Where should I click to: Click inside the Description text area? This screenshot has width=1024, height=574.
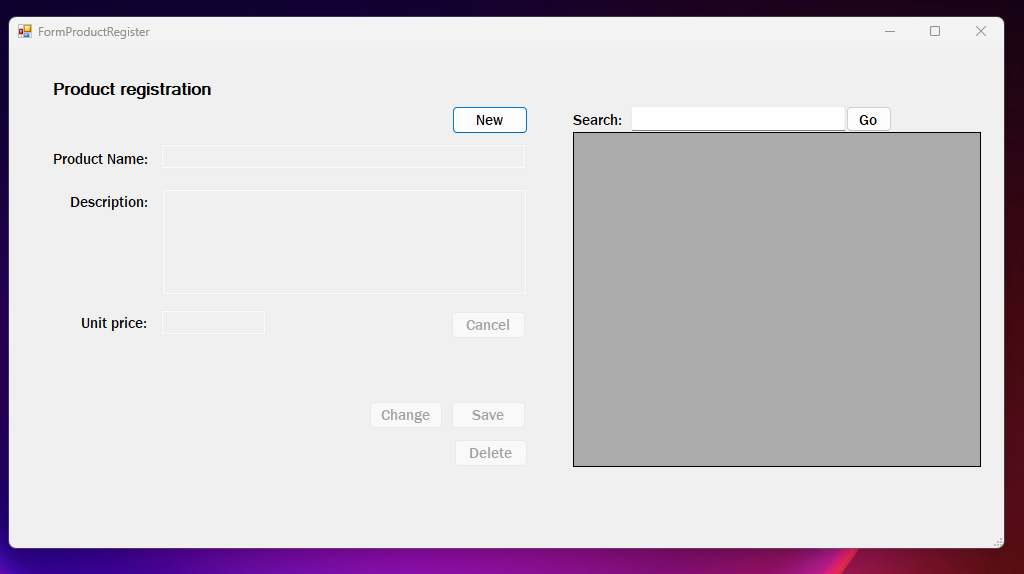344,242
